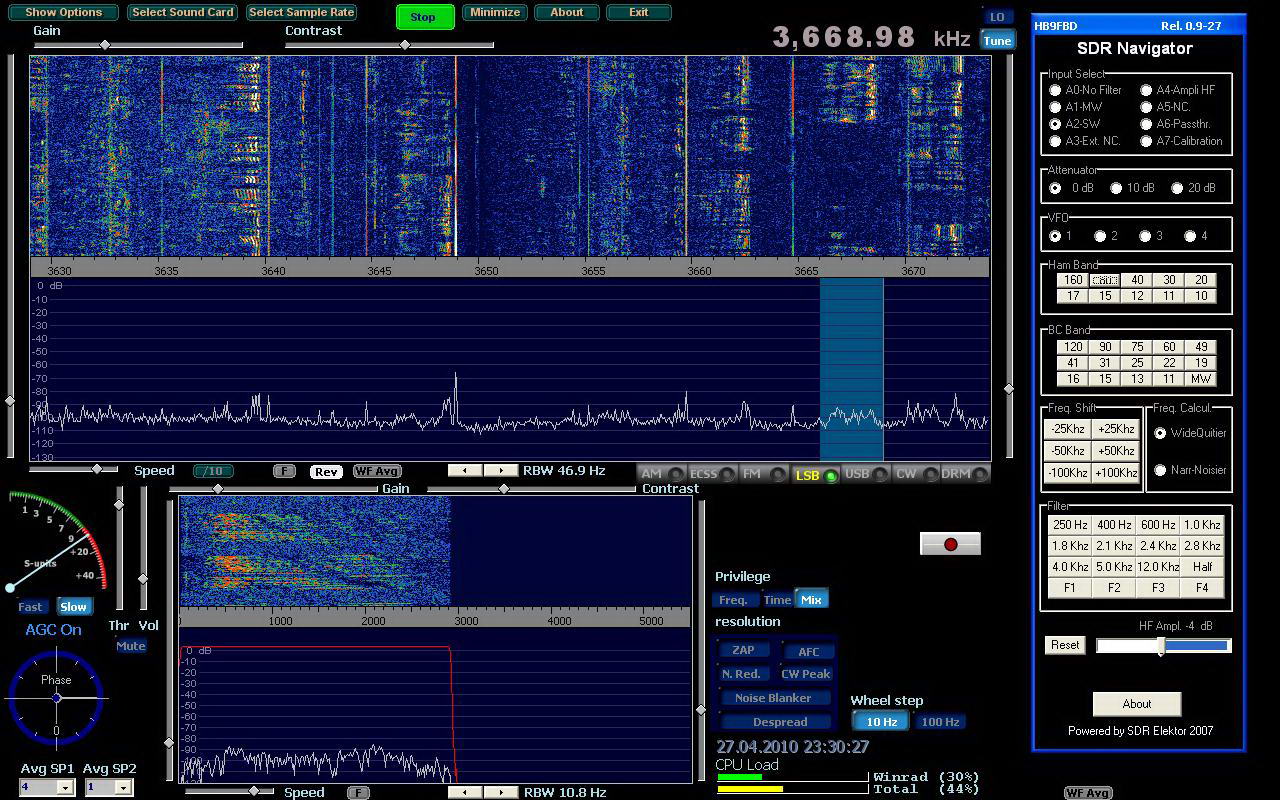This screenshot has width=1280, height=800.
Task: Select the A7-Calibration input
Action: point(1146,141)
